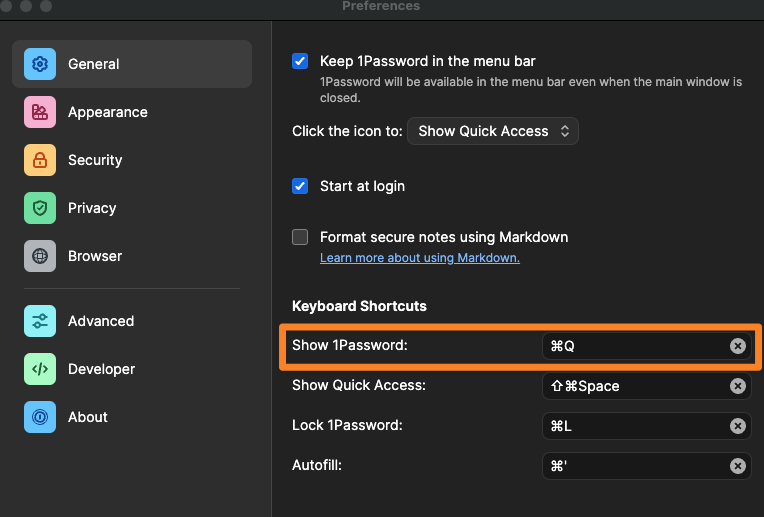Viewport: 764px width, 517px height.
Task: Click the Browser globe icon
Action: [40, 256]
